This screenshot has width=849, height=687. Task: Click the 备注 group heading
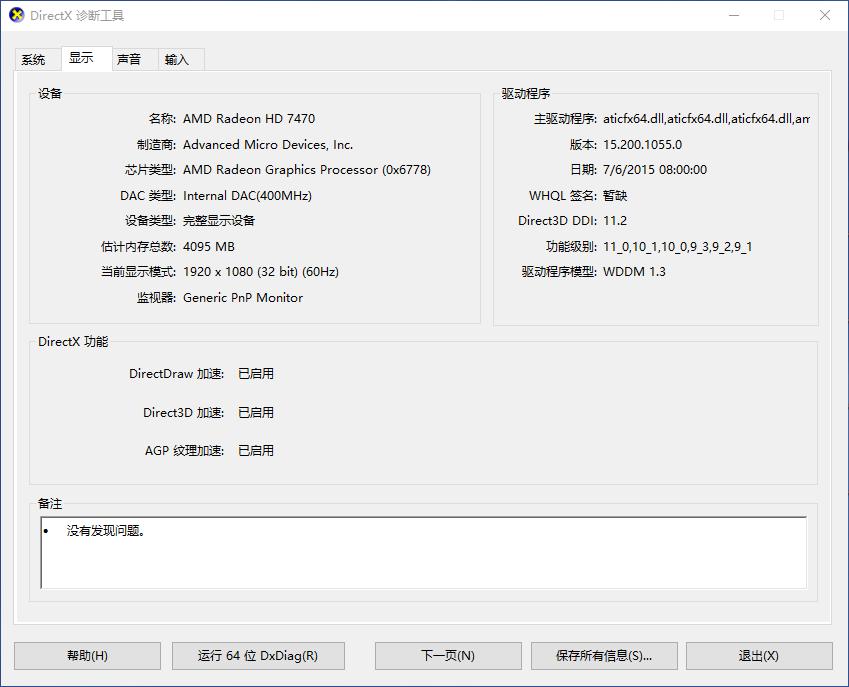point(50,503)
